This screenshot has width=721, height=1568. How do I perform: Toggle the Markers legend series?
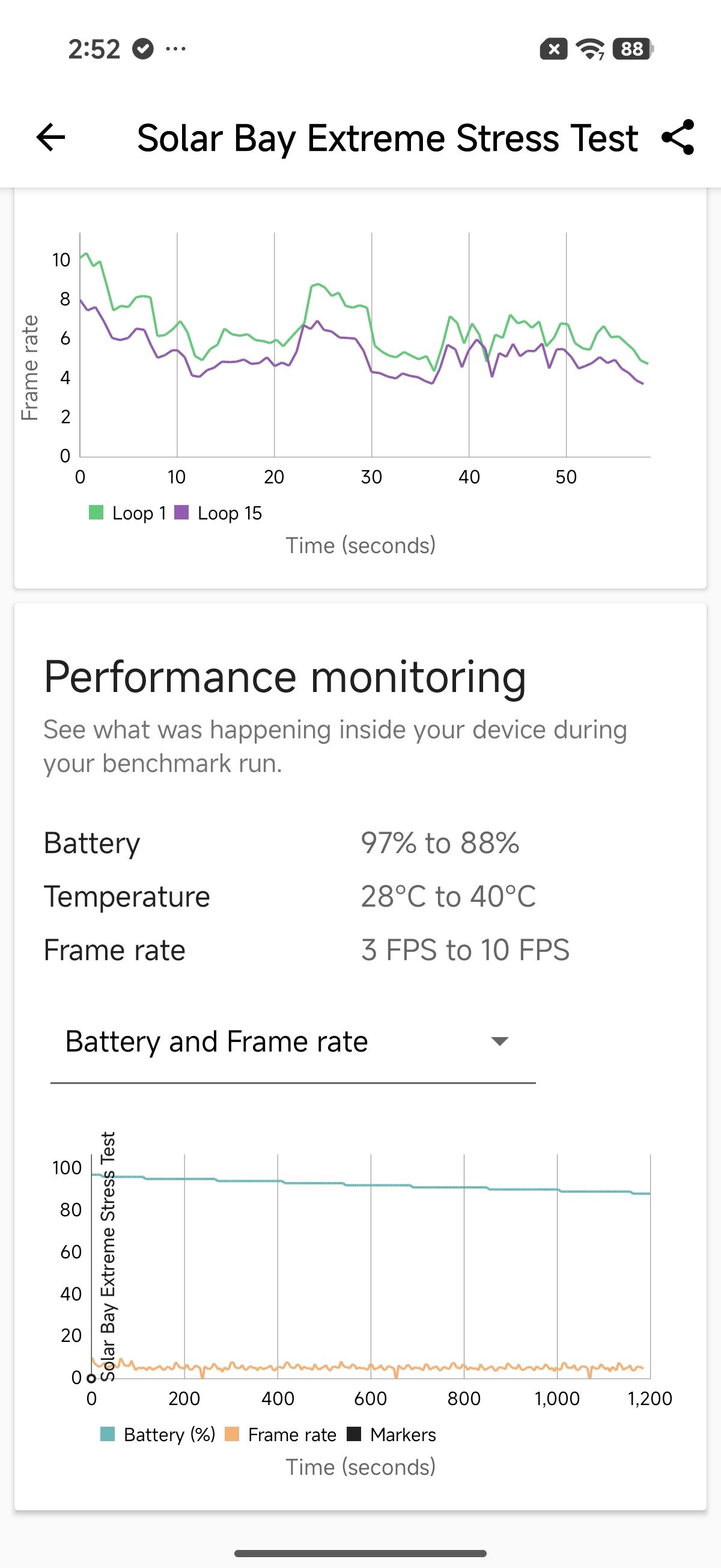click(391, 1435)
